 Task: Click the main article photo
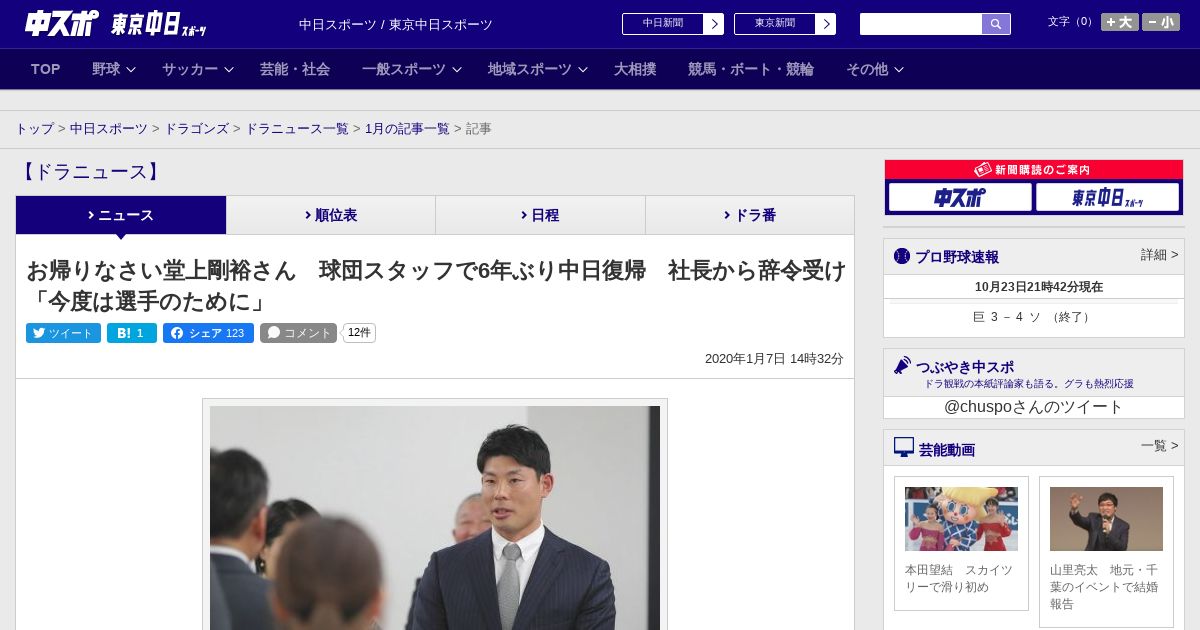tap(435, 517)
